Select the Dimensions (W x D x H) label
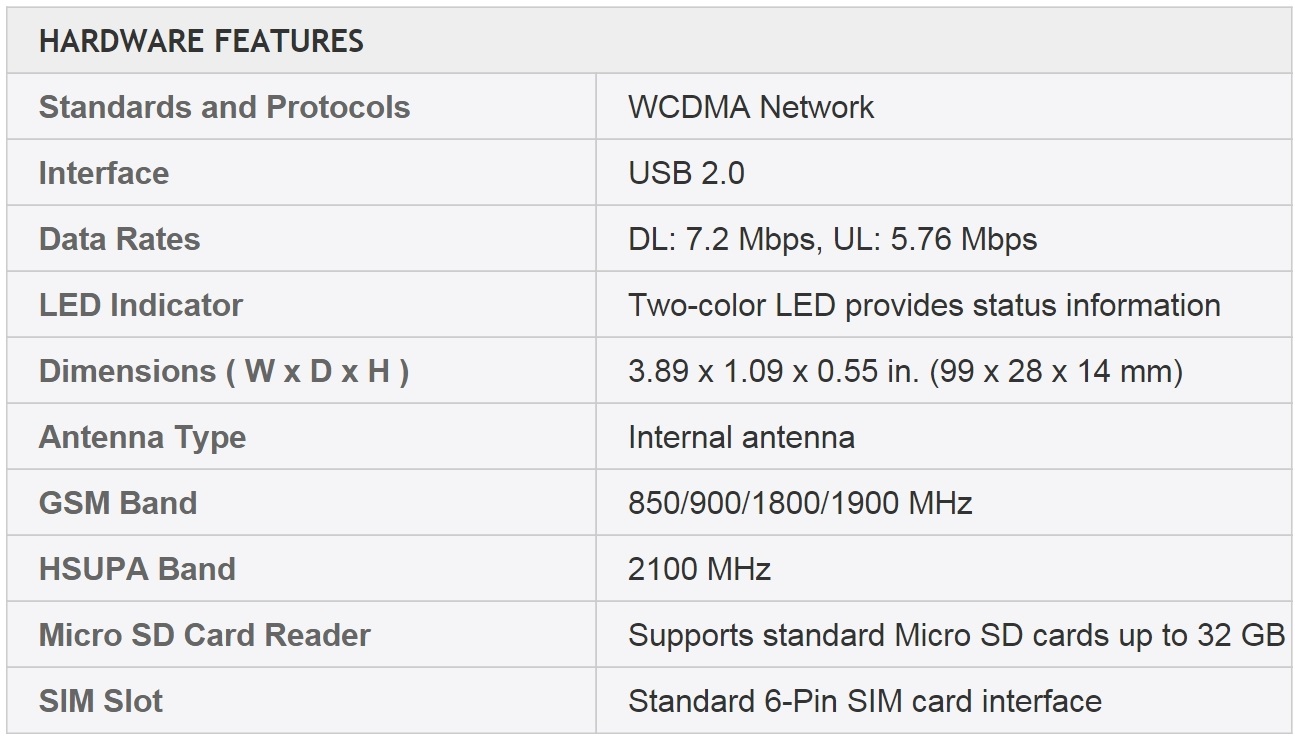Viewport: 1295px width, 741px height. click(224, 371)
